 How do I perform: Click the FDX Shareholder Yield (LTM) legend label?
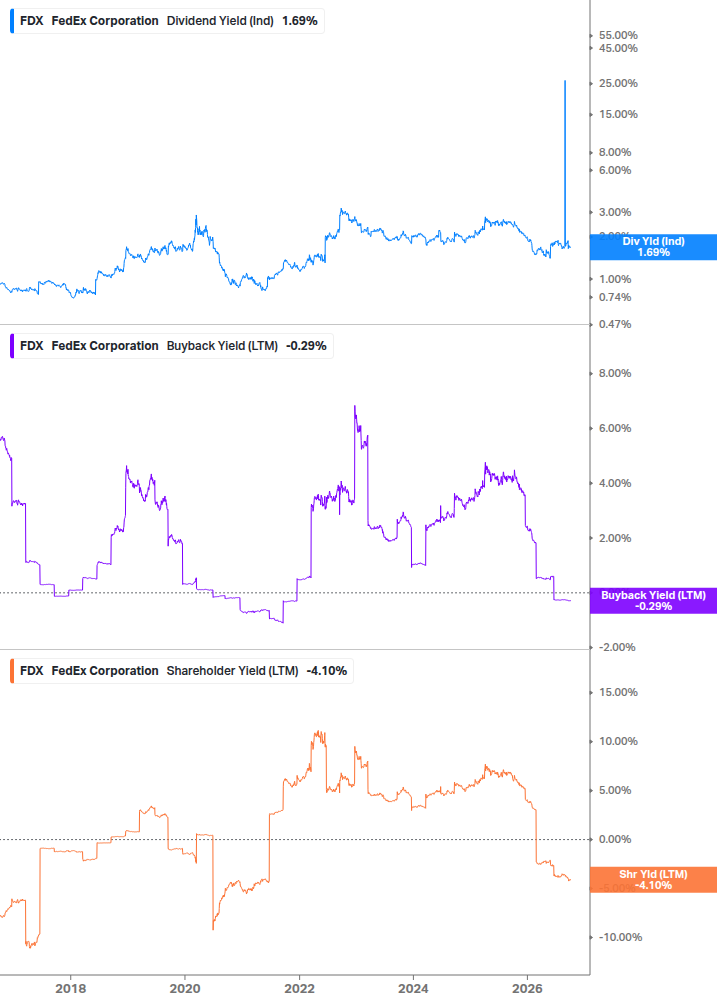[x=183, y=670]
